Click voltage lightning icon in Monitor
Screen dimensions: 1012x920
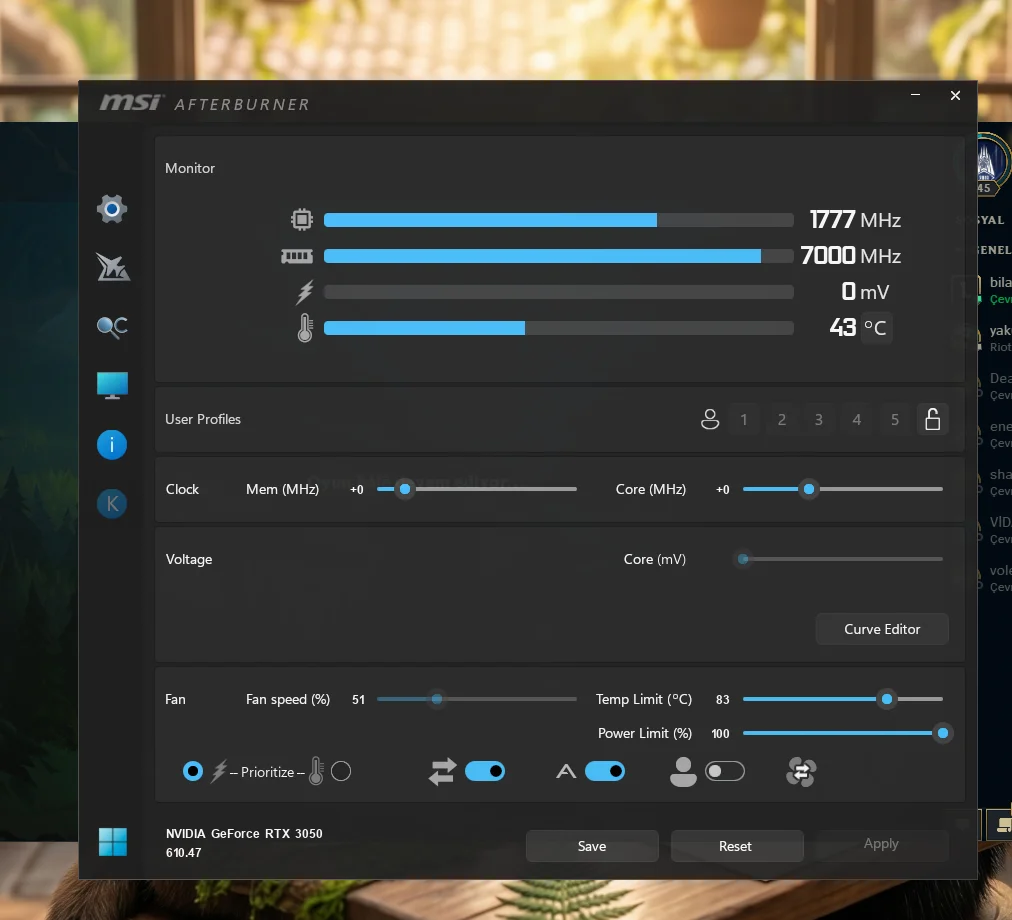point(305,292)
